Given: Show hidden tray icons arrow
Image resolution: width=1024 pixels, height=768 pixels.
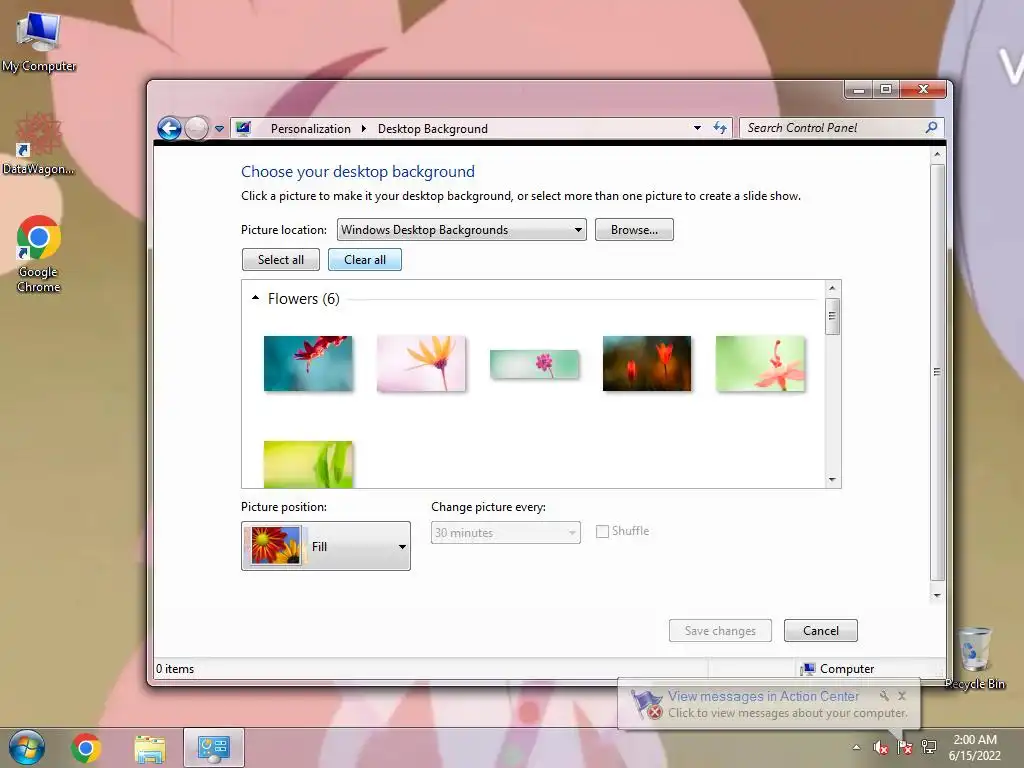Looking at the screenshot, I should [856, 747].
